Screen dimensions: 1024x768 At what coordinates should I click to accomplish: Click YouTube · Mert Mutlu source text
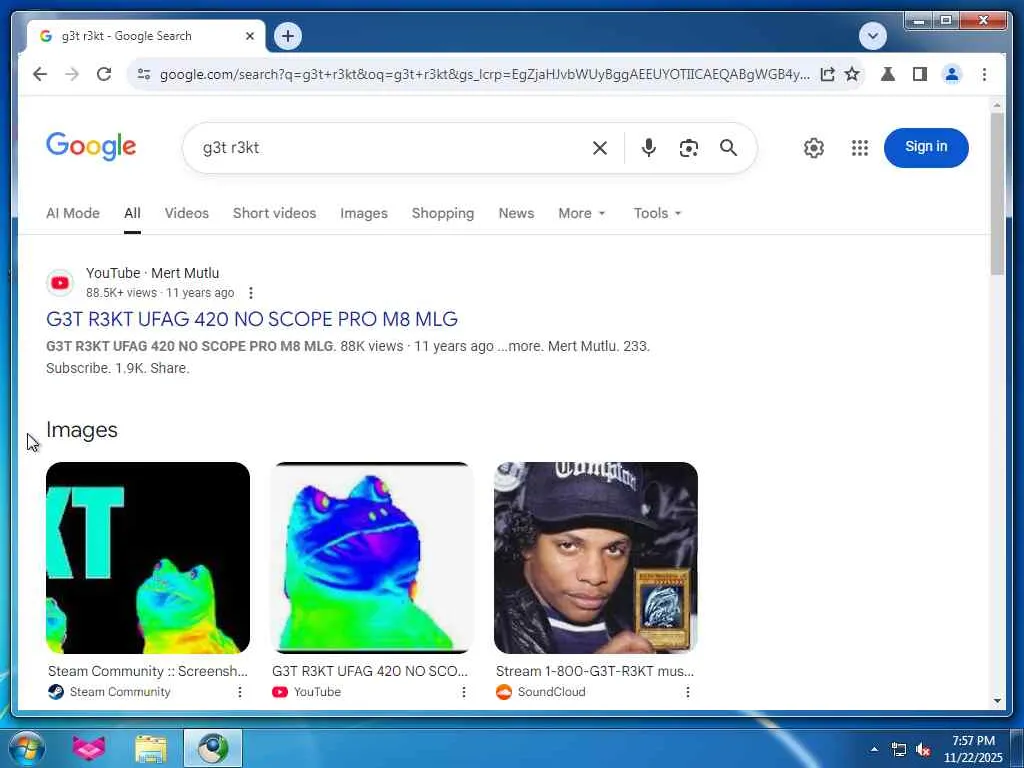click(x=152, y=273)
